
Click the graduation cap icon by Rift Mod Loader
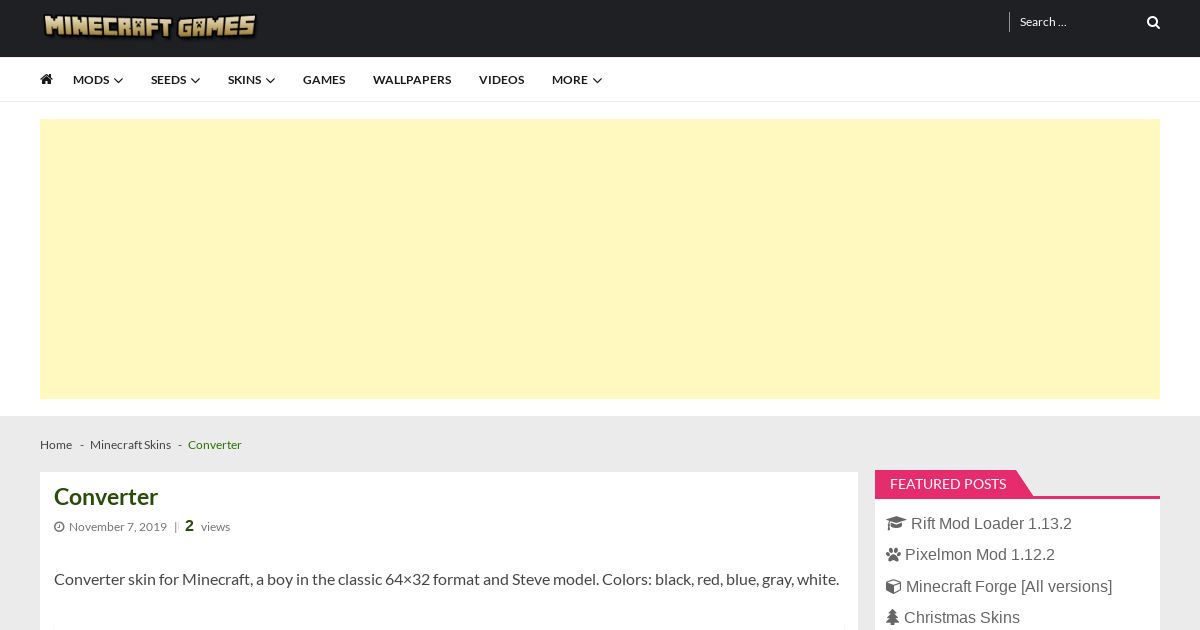tap(895, 524)
